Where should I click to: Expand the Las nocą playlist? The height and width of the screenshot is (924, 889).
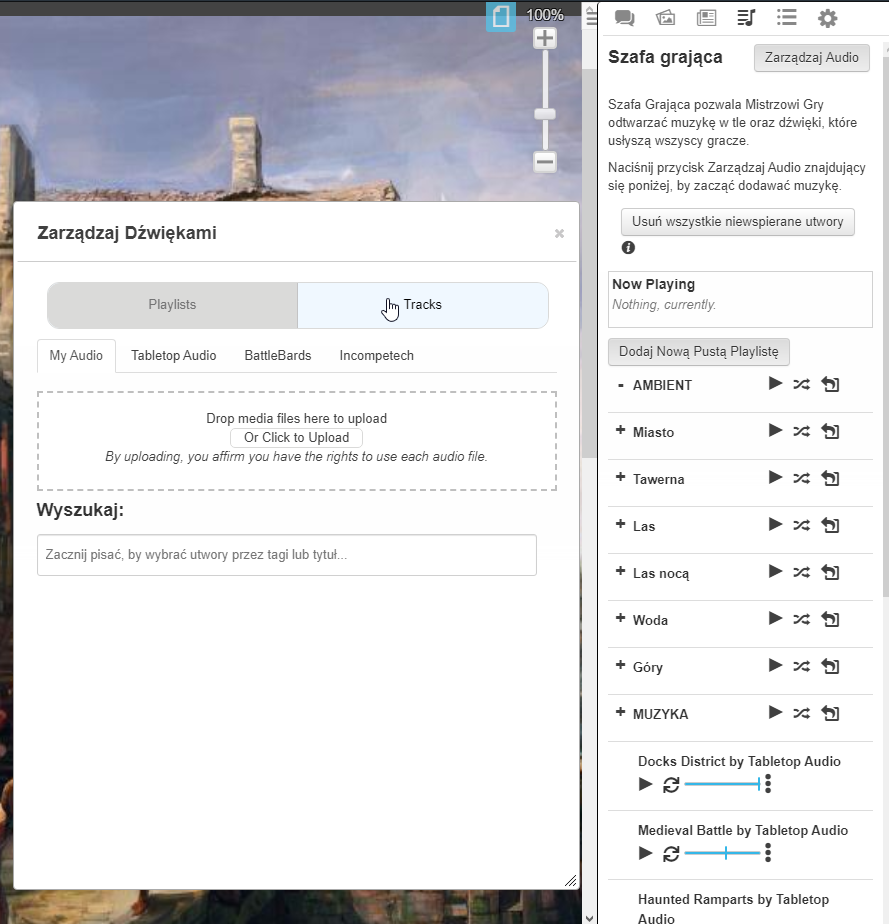(620, 571)
